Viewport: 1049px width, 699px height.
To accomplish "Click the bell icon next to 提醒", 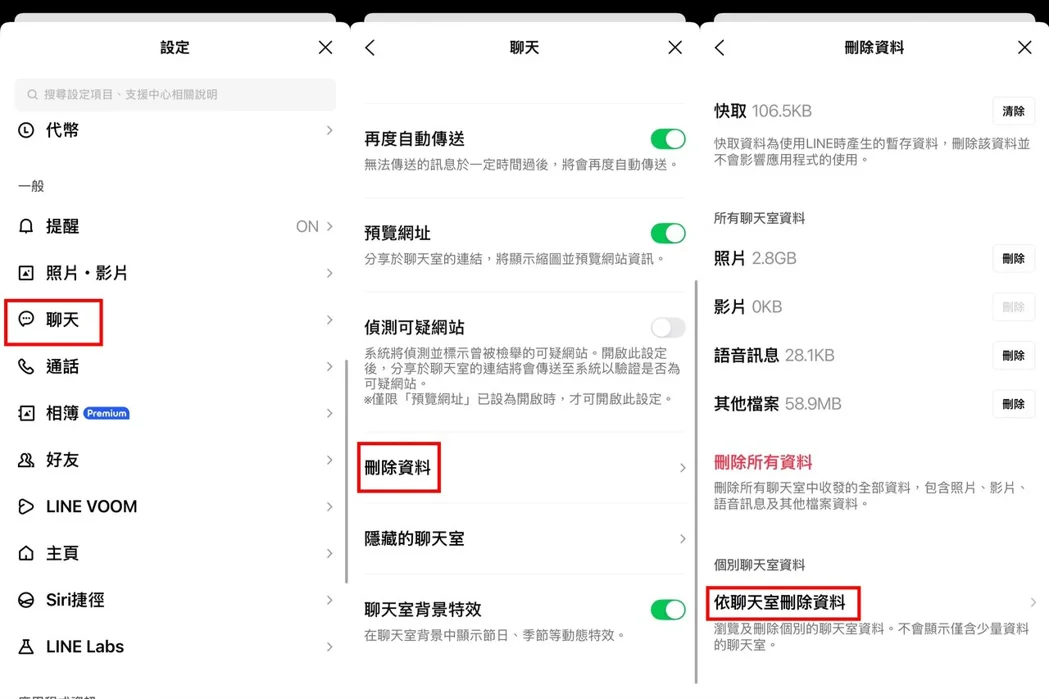I will 25,226.
